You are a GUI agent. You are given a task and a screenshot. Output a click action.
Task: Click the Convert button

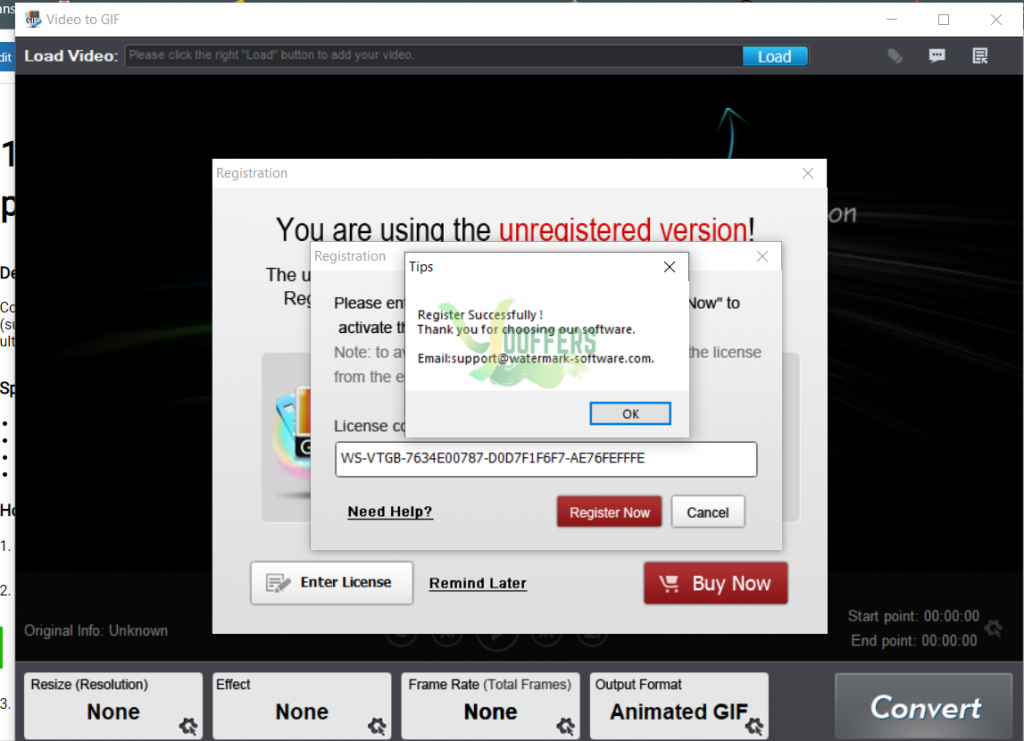click(x=924, y=707)
